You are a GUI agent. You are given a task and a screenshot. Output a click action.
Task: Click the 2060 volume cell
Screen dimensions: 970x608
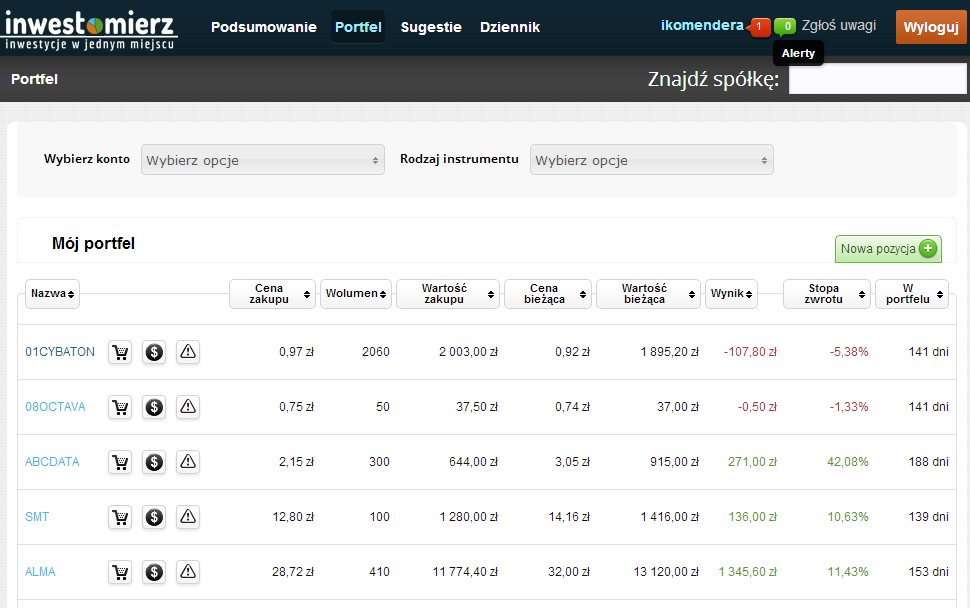(376, 352)
